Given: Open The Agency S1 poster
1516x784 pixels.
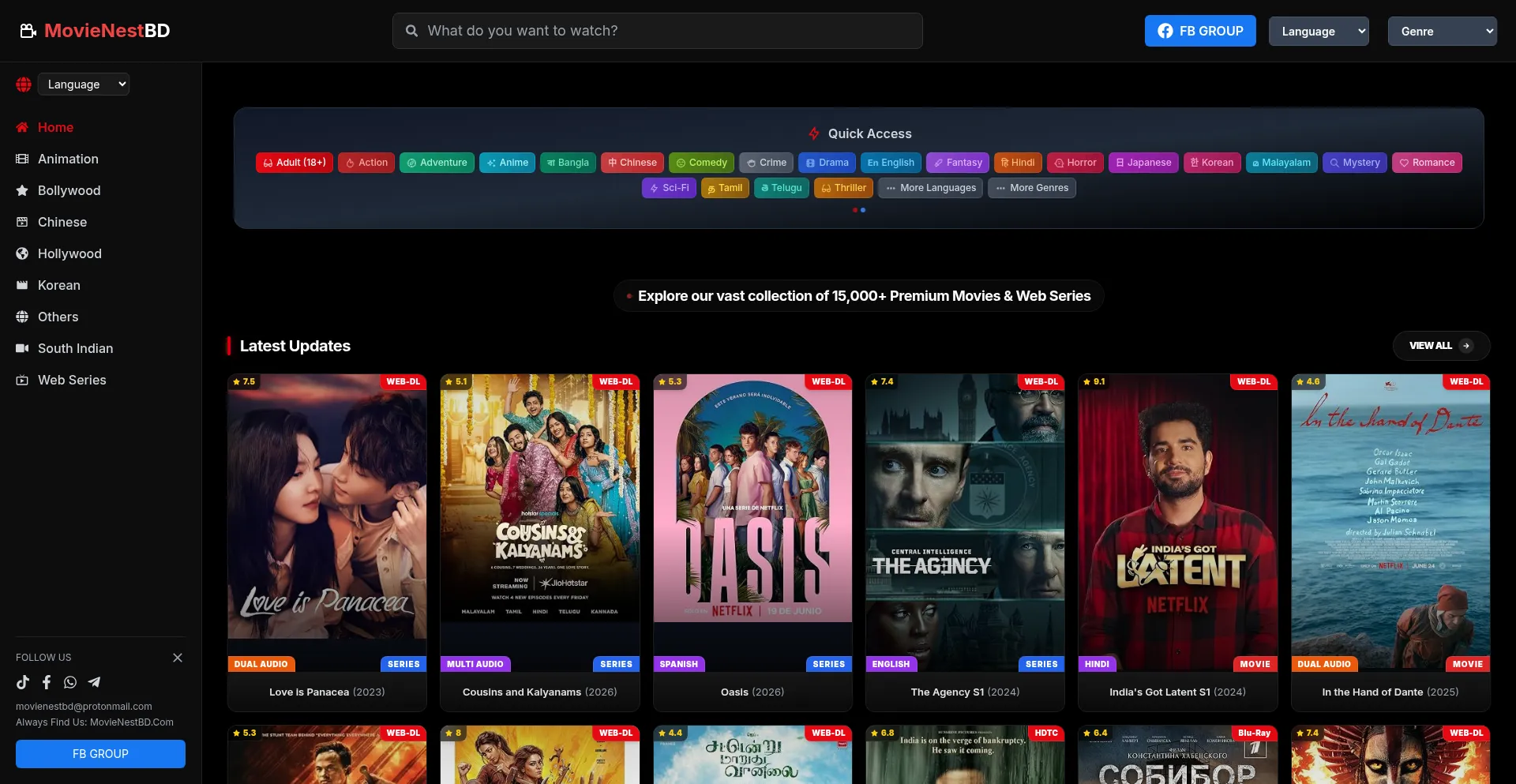Looking at the screenshot, I should tap(965, 522).
